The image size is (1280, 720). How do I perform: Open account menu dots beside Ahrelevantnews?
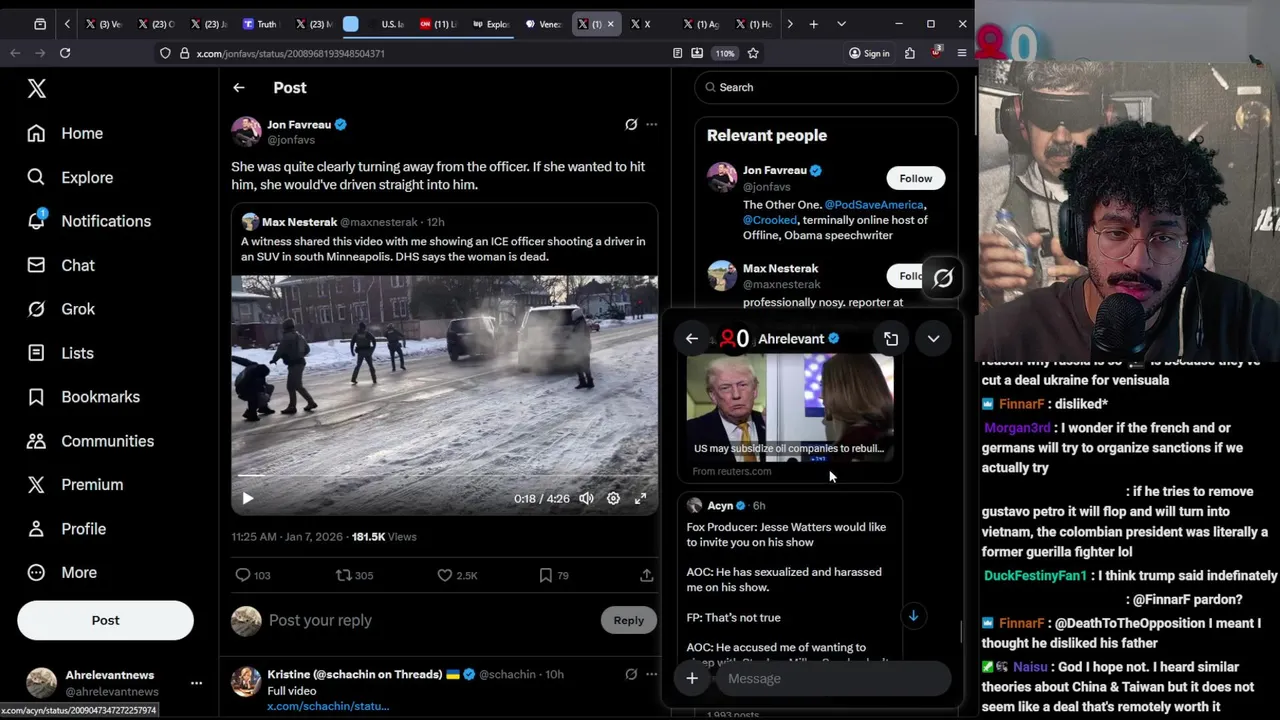pyautogui.click(x=196, y=683)
